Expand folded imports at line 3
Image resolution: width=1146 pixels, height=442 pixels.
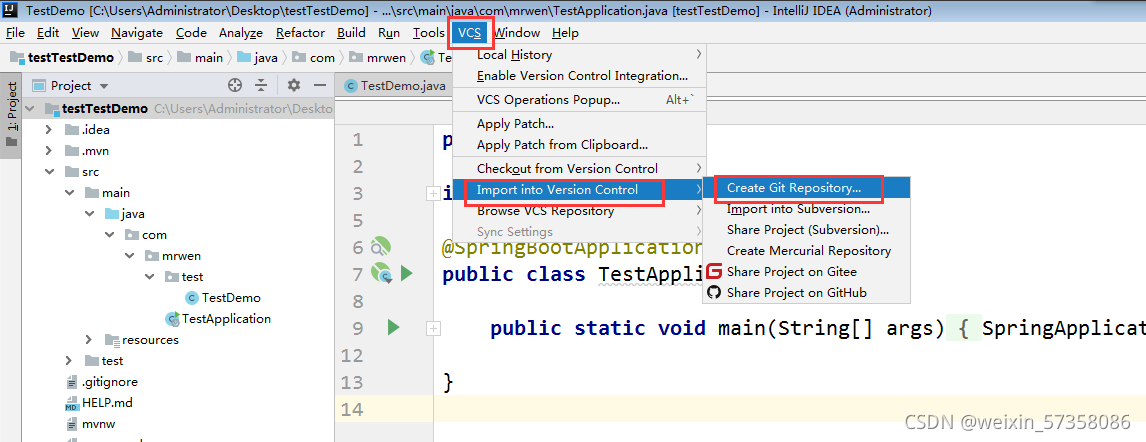(433, 193)
